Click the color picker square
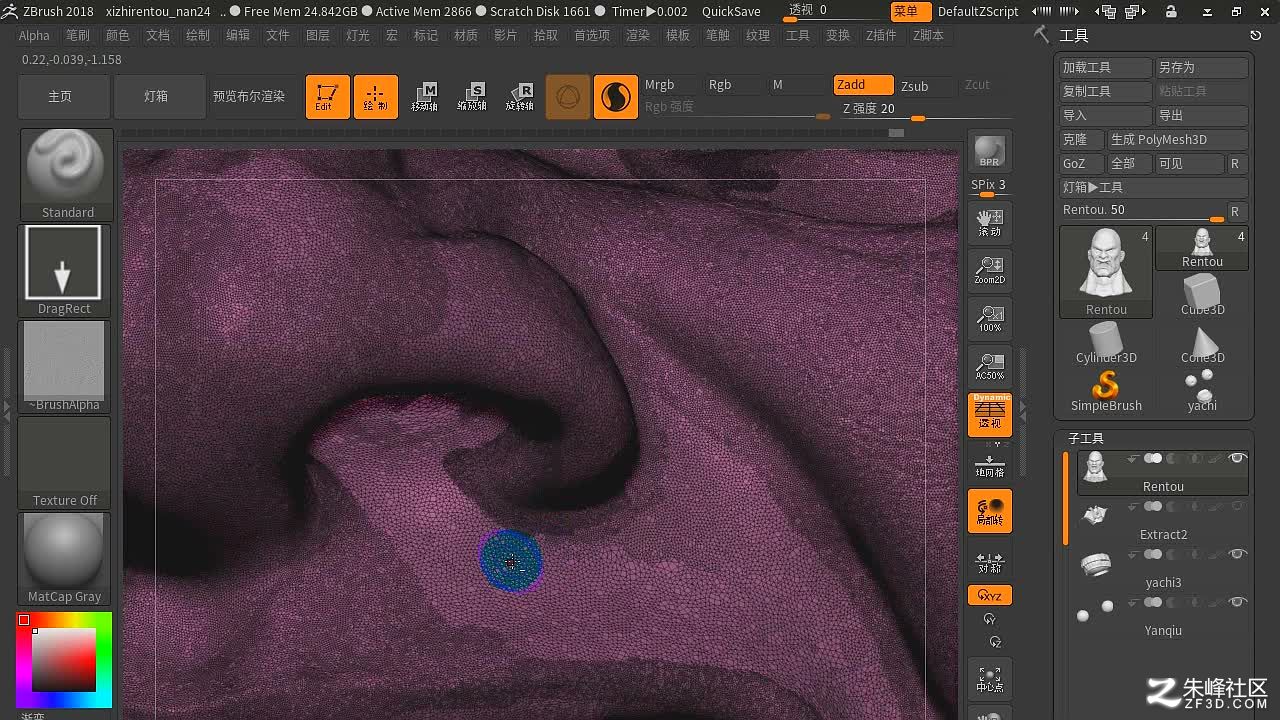 [x=64, y=659]
